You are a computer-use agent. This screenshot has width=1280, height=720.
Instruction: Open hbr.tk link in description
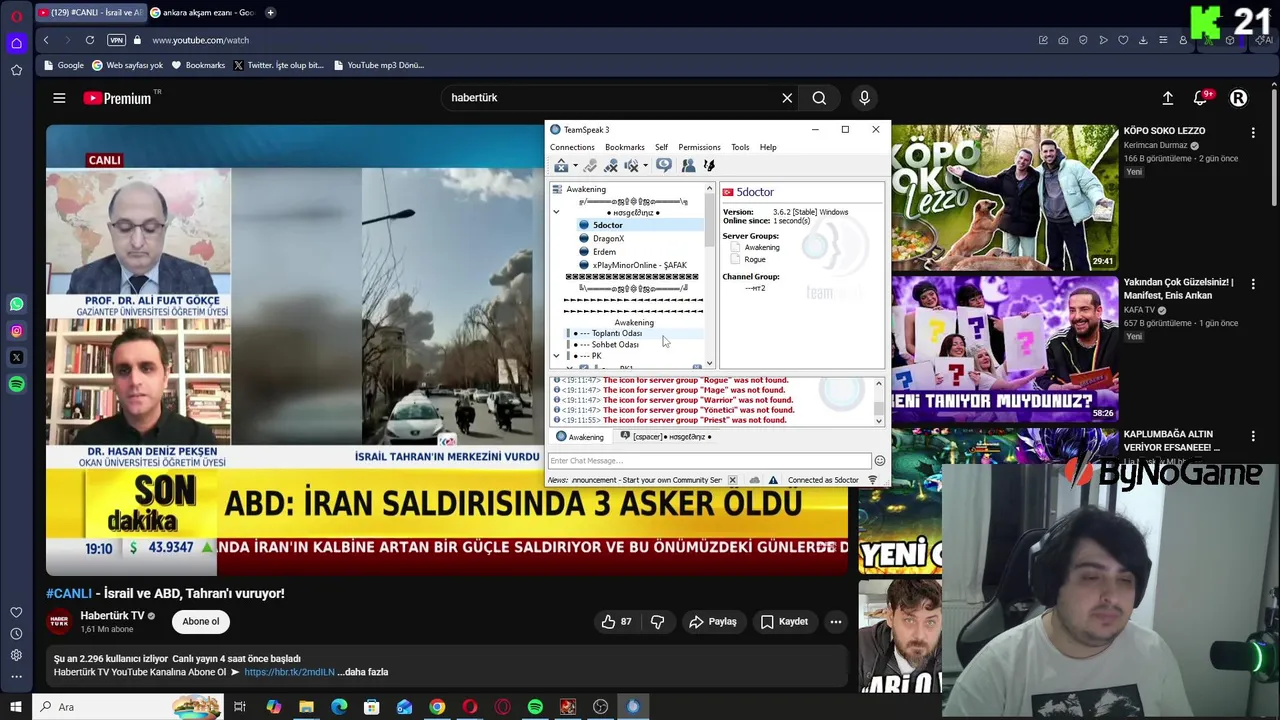click(289, 672)
